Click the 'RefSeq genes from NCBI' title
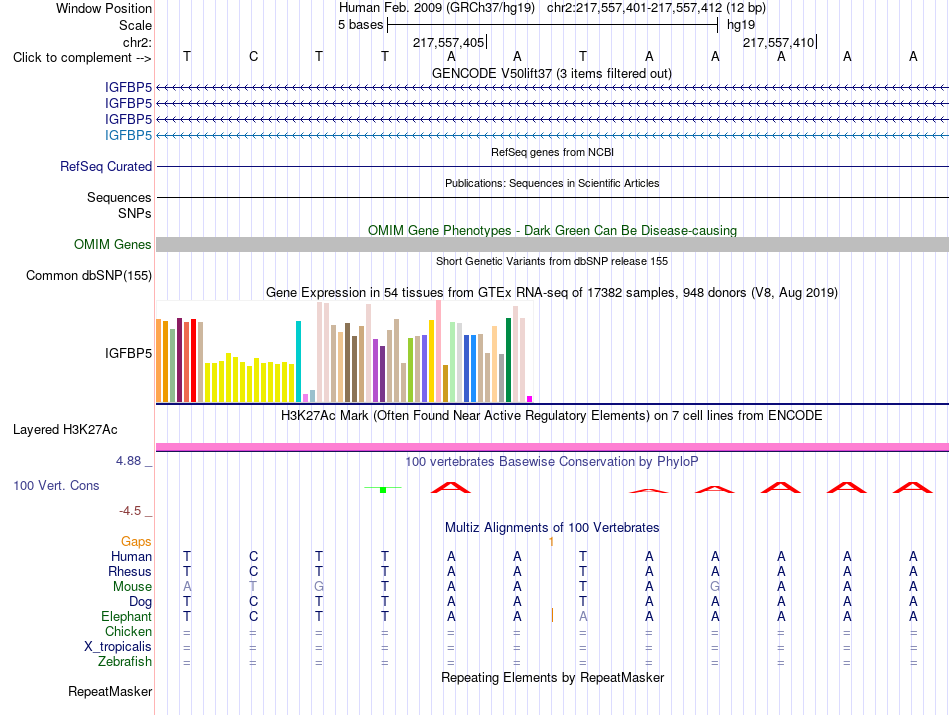This screenshot has height=715, width=950. (x=552, y=152)
